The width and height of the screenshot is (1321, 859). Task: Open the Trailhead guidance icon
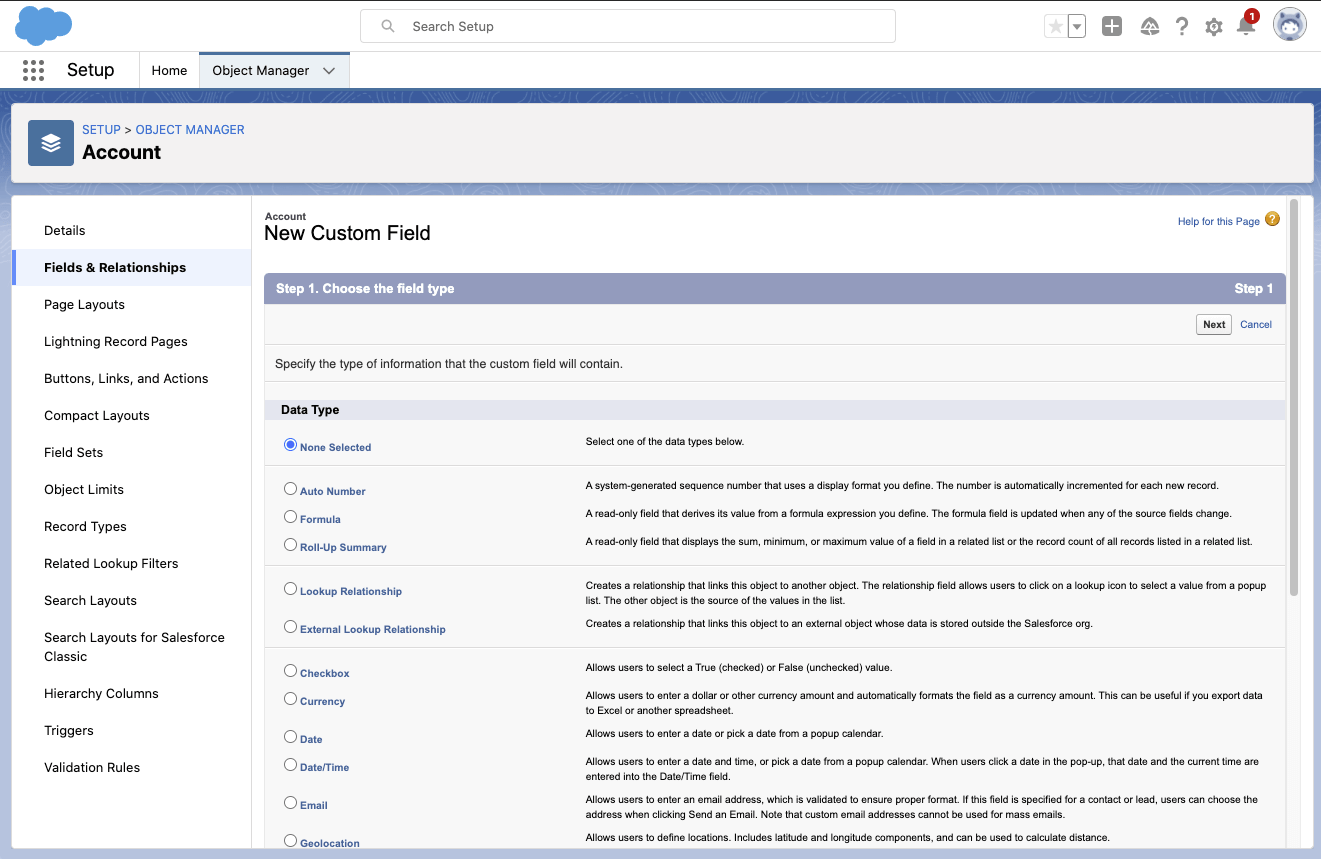[1149, 27]
